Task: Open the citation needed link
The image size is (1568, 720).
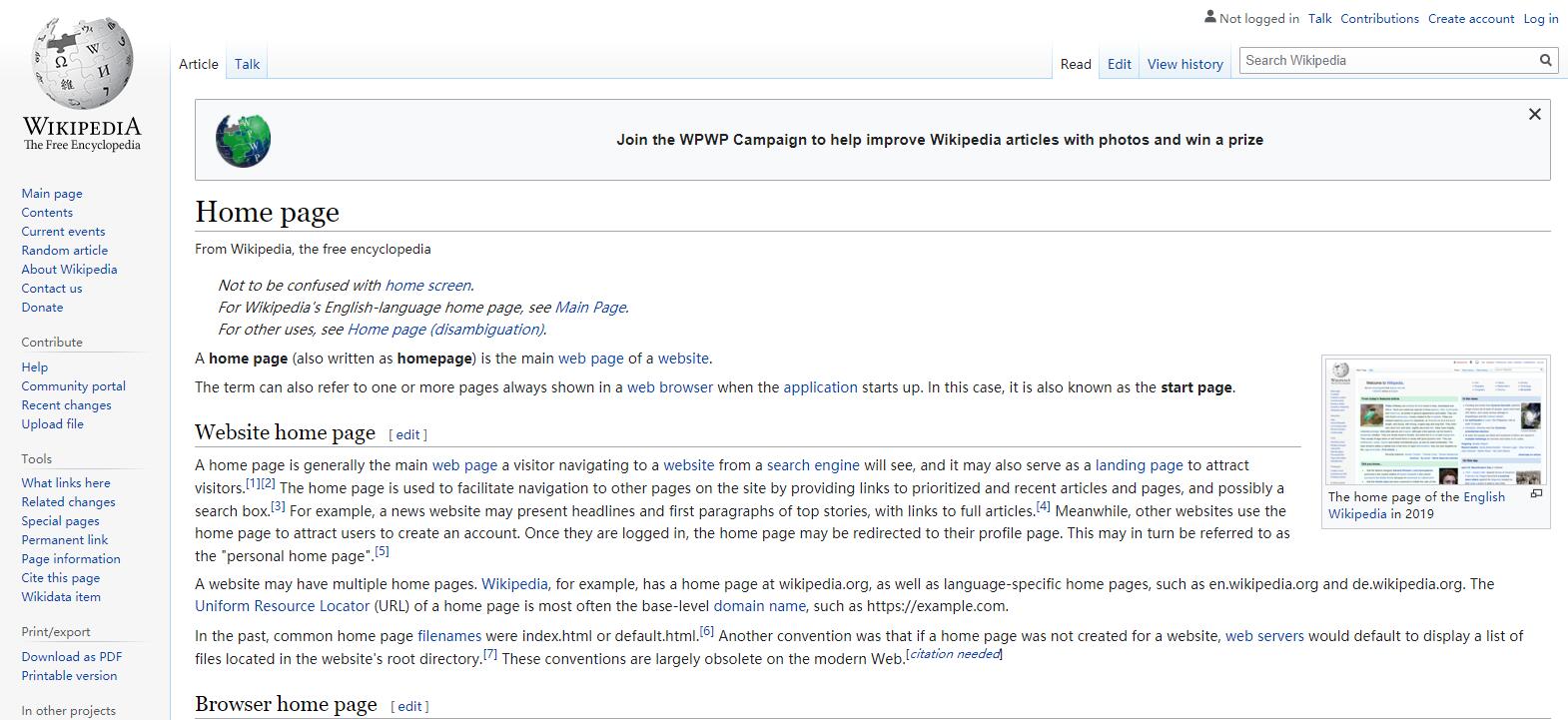Action: pyautogui.click(x=954, y=654)
